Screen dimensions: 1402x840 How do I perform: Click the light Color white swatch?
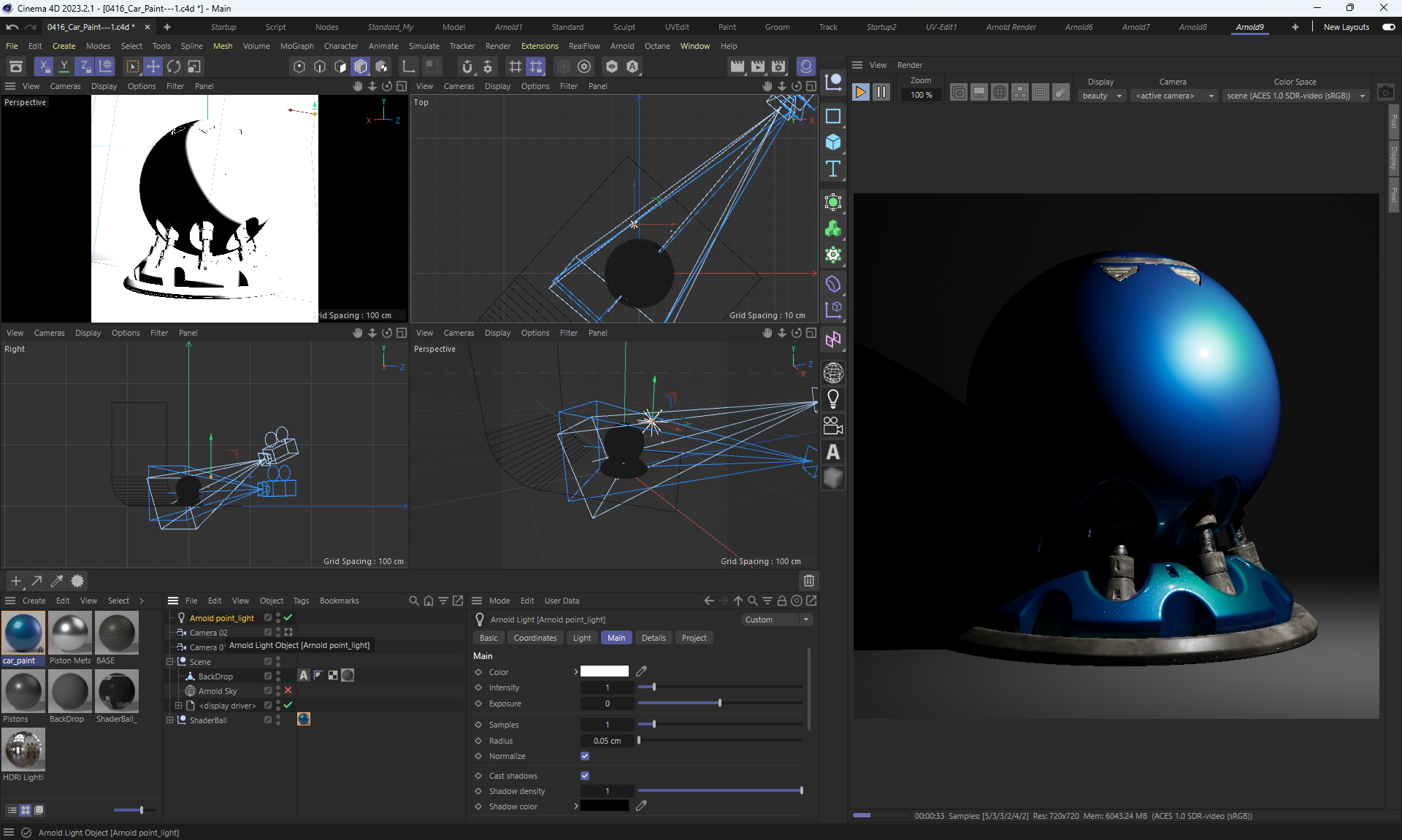click(x=604, y=671)
